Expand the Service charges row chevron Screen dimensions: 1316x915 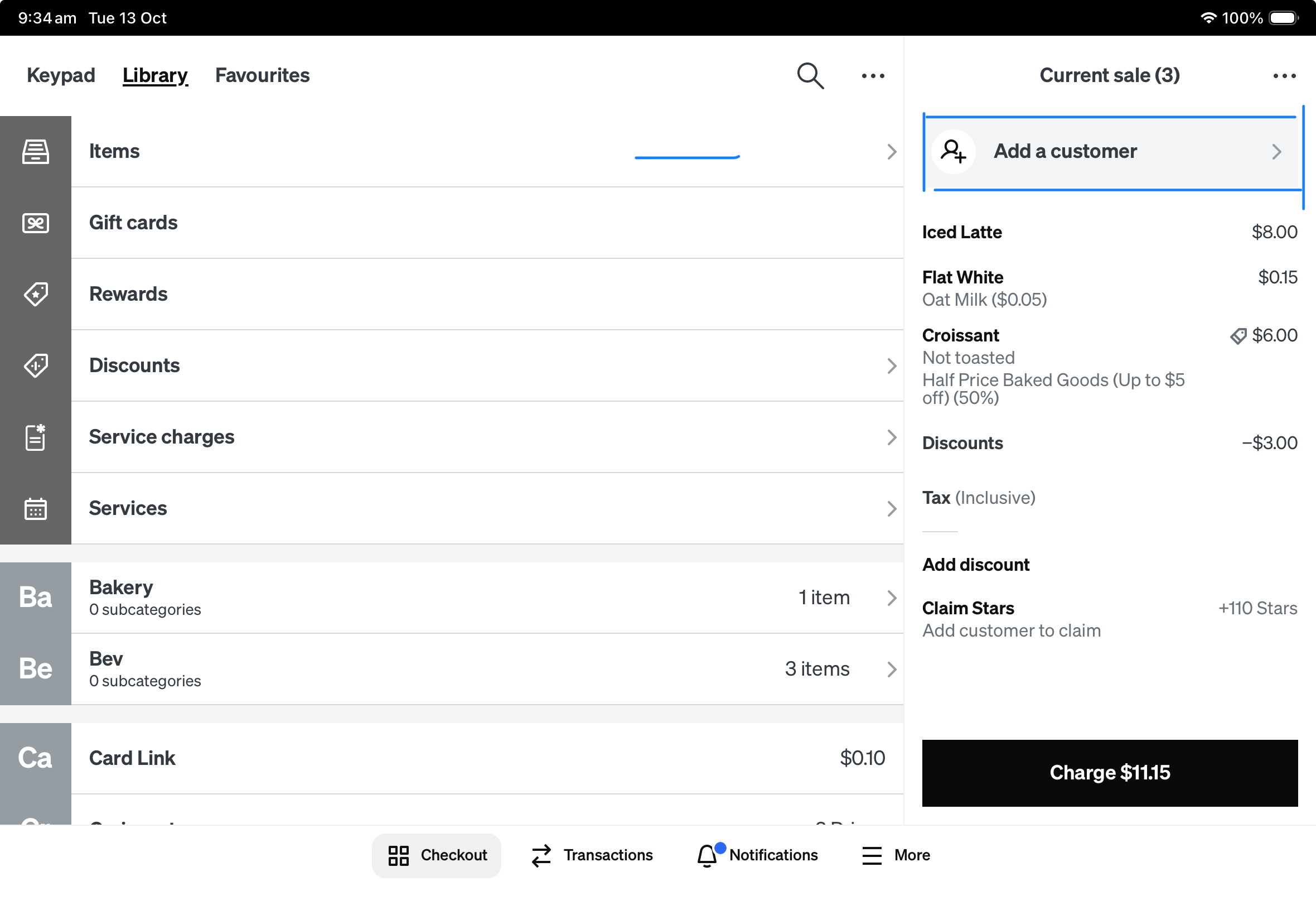pyautogui.click(x=892, y=437)
